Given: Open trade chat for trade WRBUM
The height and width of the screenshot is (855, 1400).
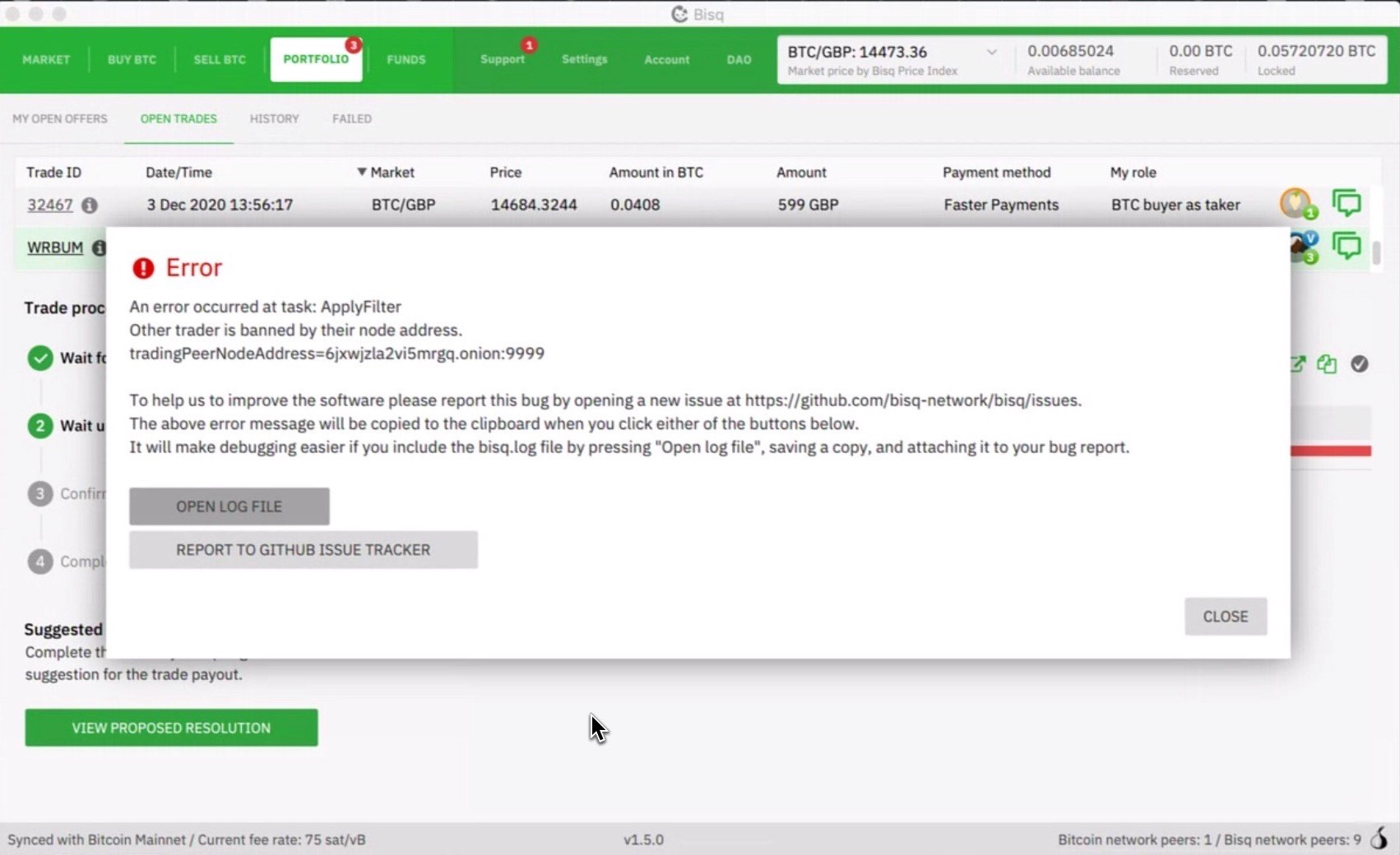Looking at the screenshot, I should click(x=1347, y=246).
